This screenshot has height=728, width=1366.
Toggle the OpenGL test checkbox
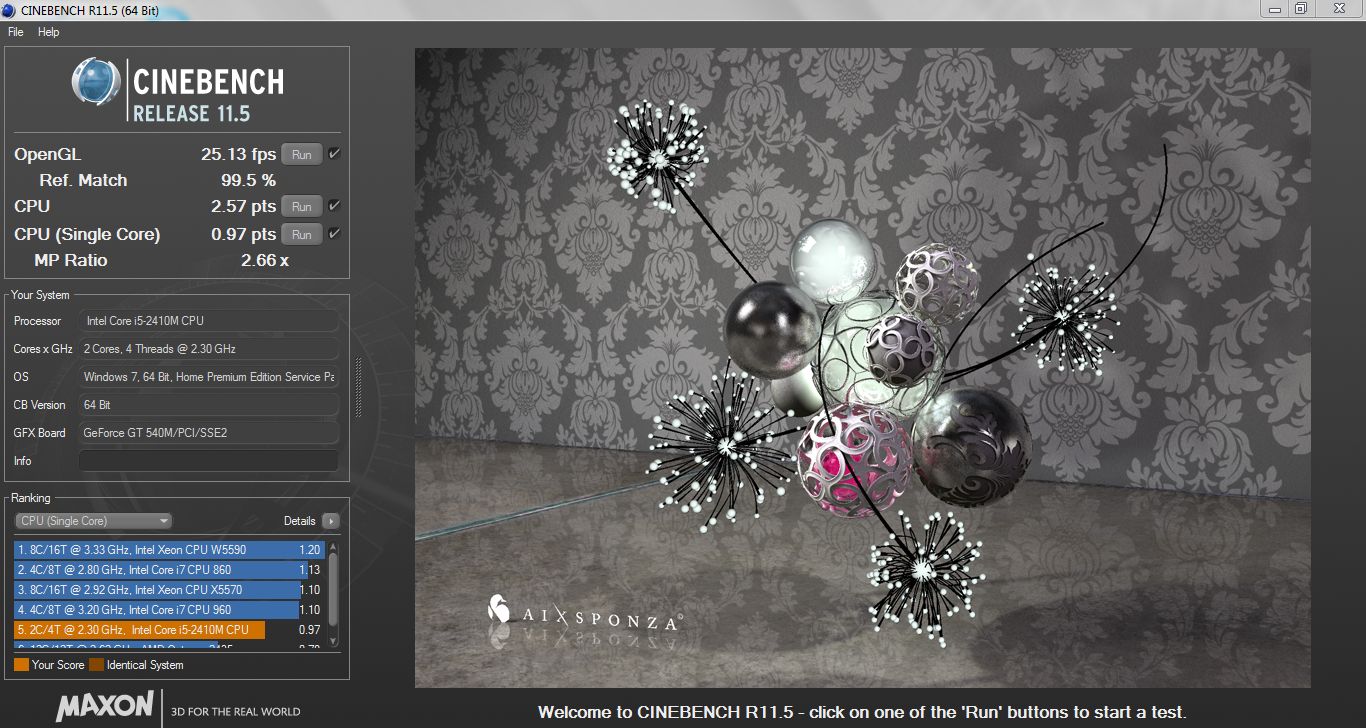(x=334, y=154)
